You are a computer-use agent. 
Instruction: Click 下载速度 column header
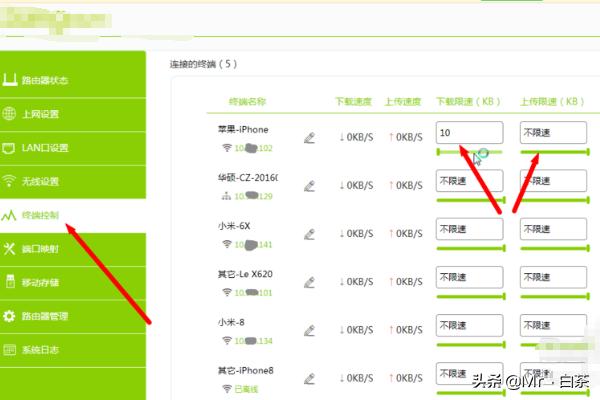354,101
